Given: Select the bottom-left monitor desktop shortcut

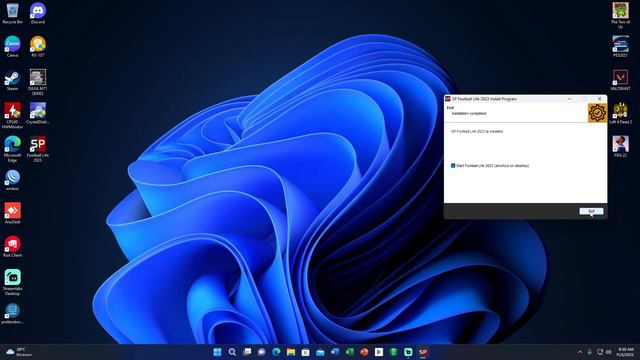Looking at the screenshot, I should (13, 313).
